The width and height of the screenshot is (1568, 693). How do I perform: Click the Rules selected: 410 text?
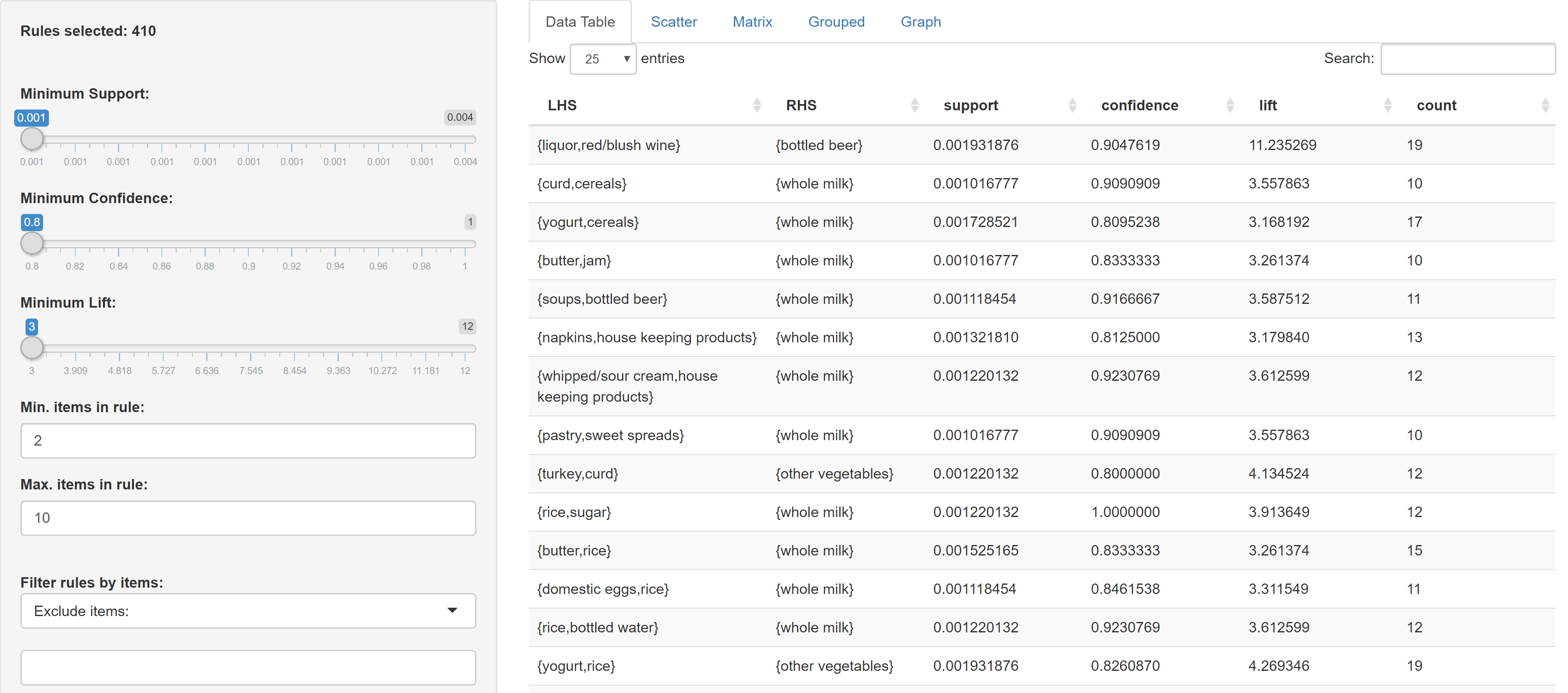tap(88, 31)
